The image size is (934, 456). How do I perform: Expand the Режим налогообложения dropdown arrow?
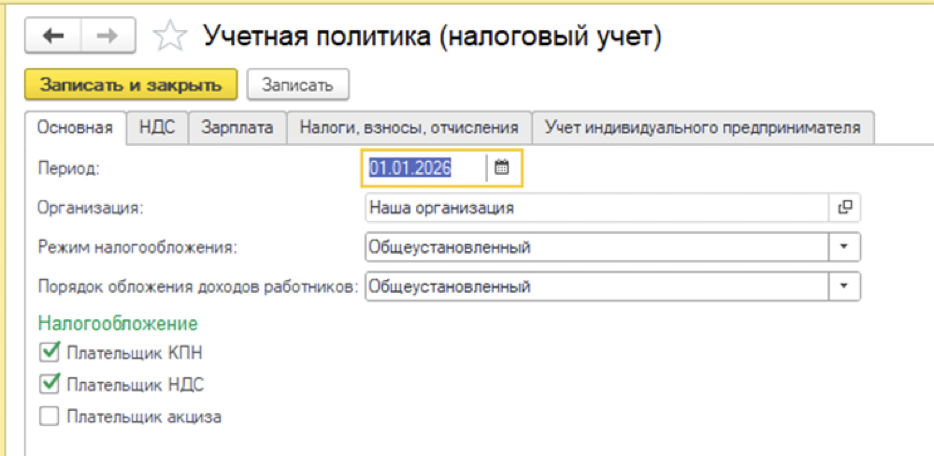click(844, 246)
